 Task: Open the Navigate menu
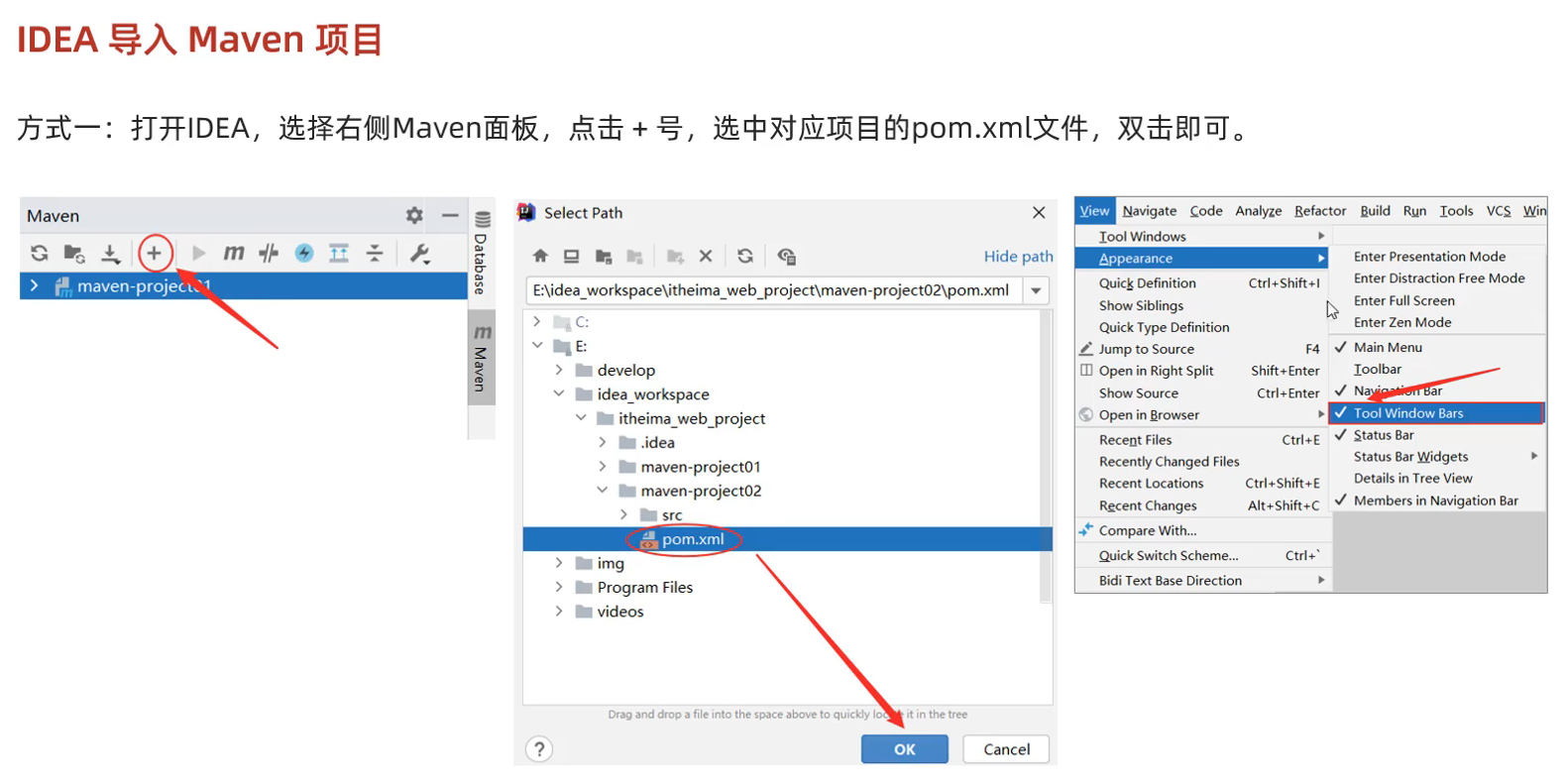pos(1149,211)
